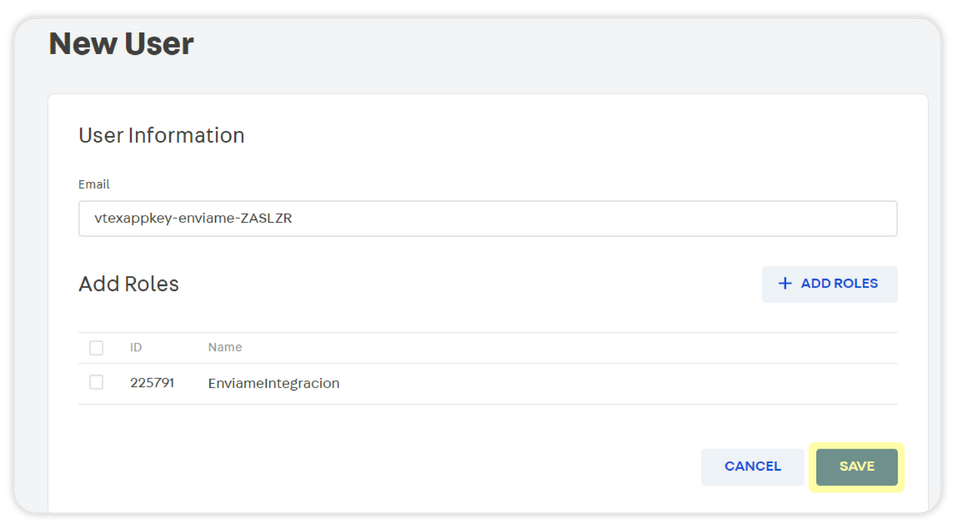The width and height of the screenshot is (965, 530).
Task: Sort roles by the ID column header
Action: [x=136, y=348]
